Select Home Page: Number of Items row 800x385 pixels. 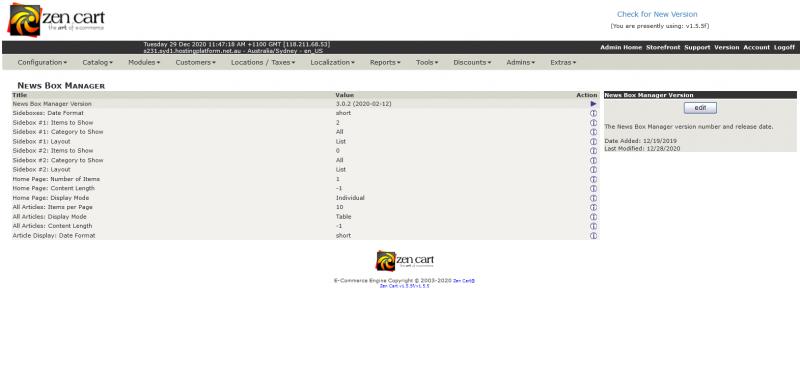click(x=305, y=179)
